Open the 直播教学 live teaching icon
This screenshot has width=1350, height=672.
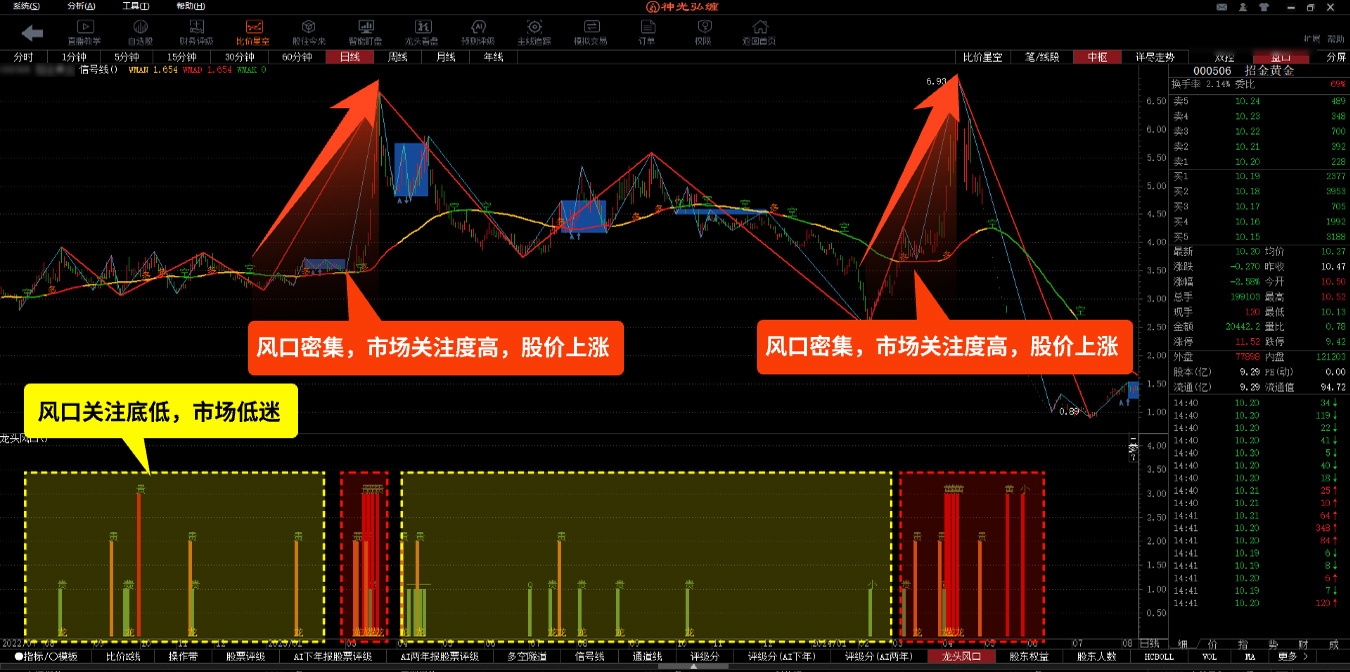84,32
